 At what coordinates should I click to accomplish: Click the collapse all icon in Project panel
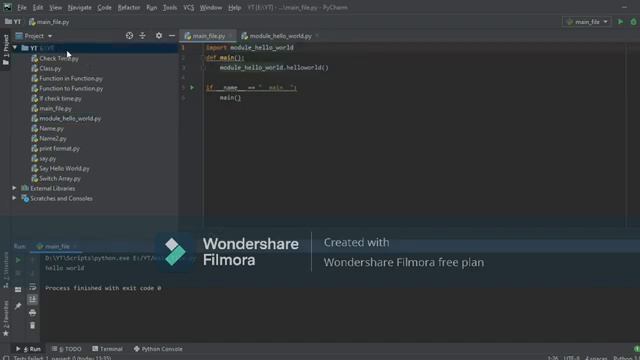142,36
